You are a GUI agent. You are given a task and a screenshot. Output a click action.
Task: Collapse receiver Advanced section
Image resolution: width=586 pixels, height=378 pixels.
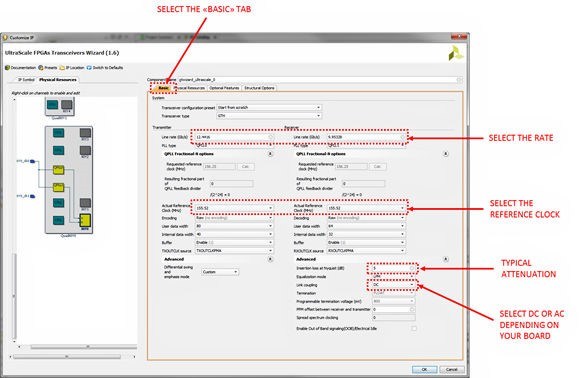[445, 259]
